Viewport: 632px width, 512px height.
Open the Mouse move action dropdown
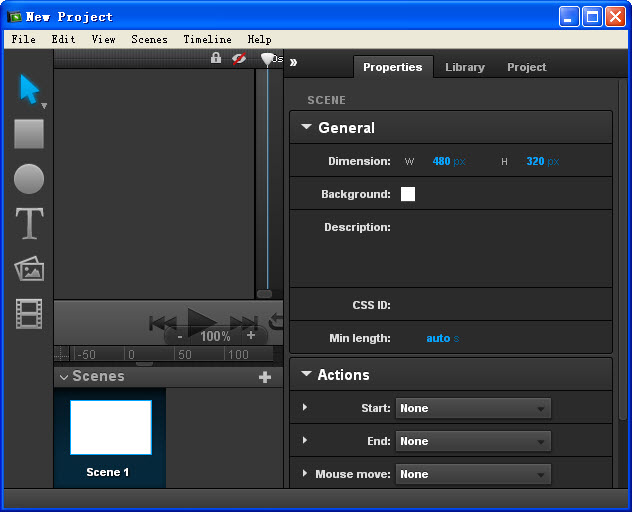coord(473,474)
